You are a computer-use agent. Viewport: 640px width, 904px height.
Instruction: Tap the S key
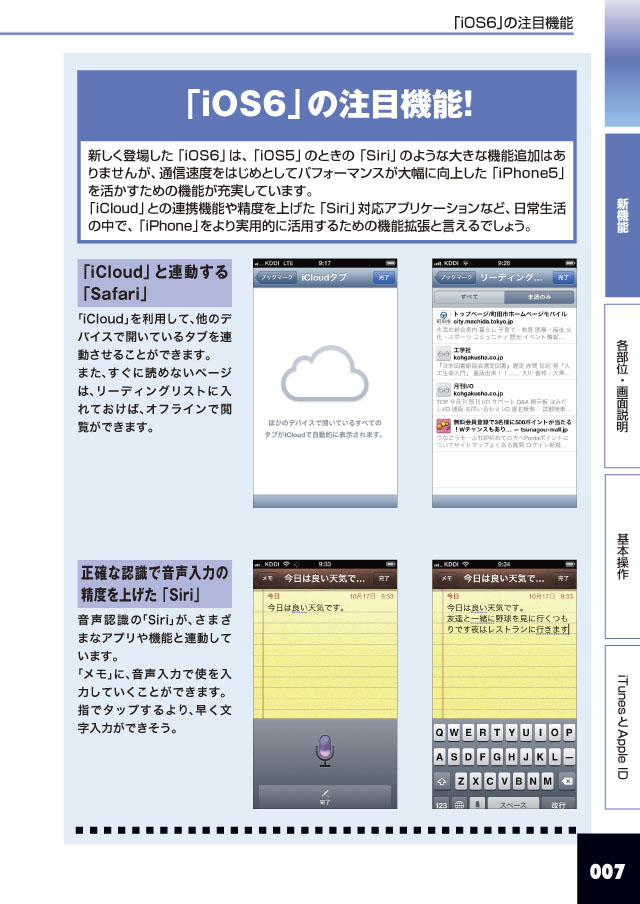(454, 757)
